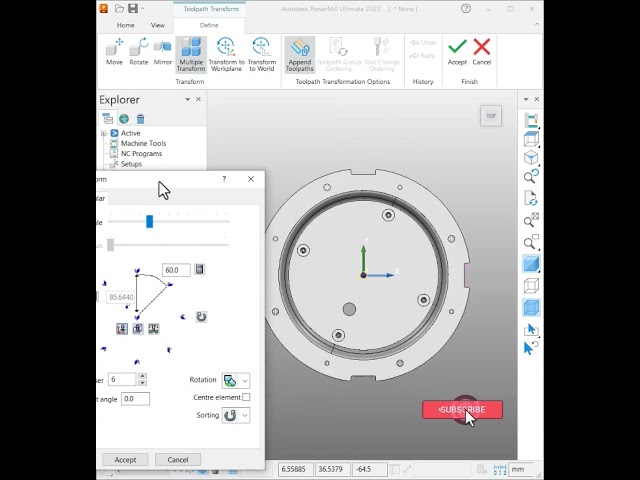Click the number field showing 6

pos(122,379)
